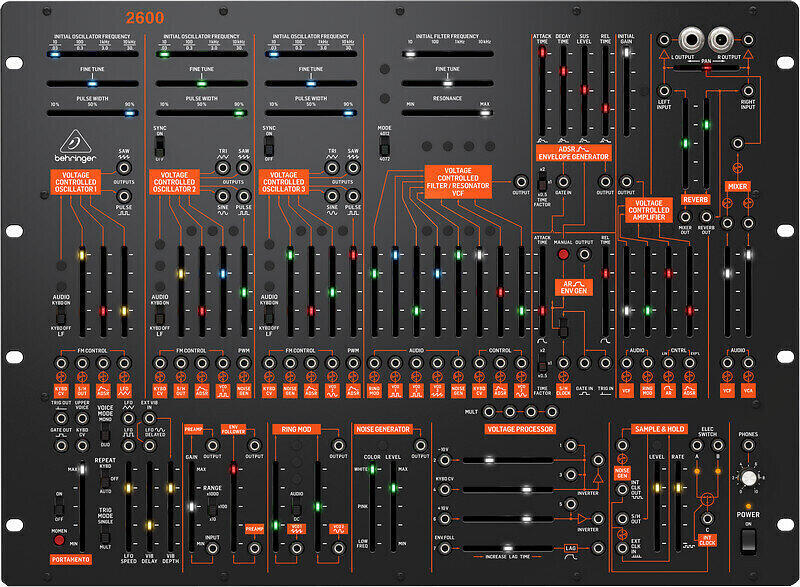This screenshot has height=587, width=800.
Task: Click the L OUTPUT jack socket
Action: [x=691, y=41]
